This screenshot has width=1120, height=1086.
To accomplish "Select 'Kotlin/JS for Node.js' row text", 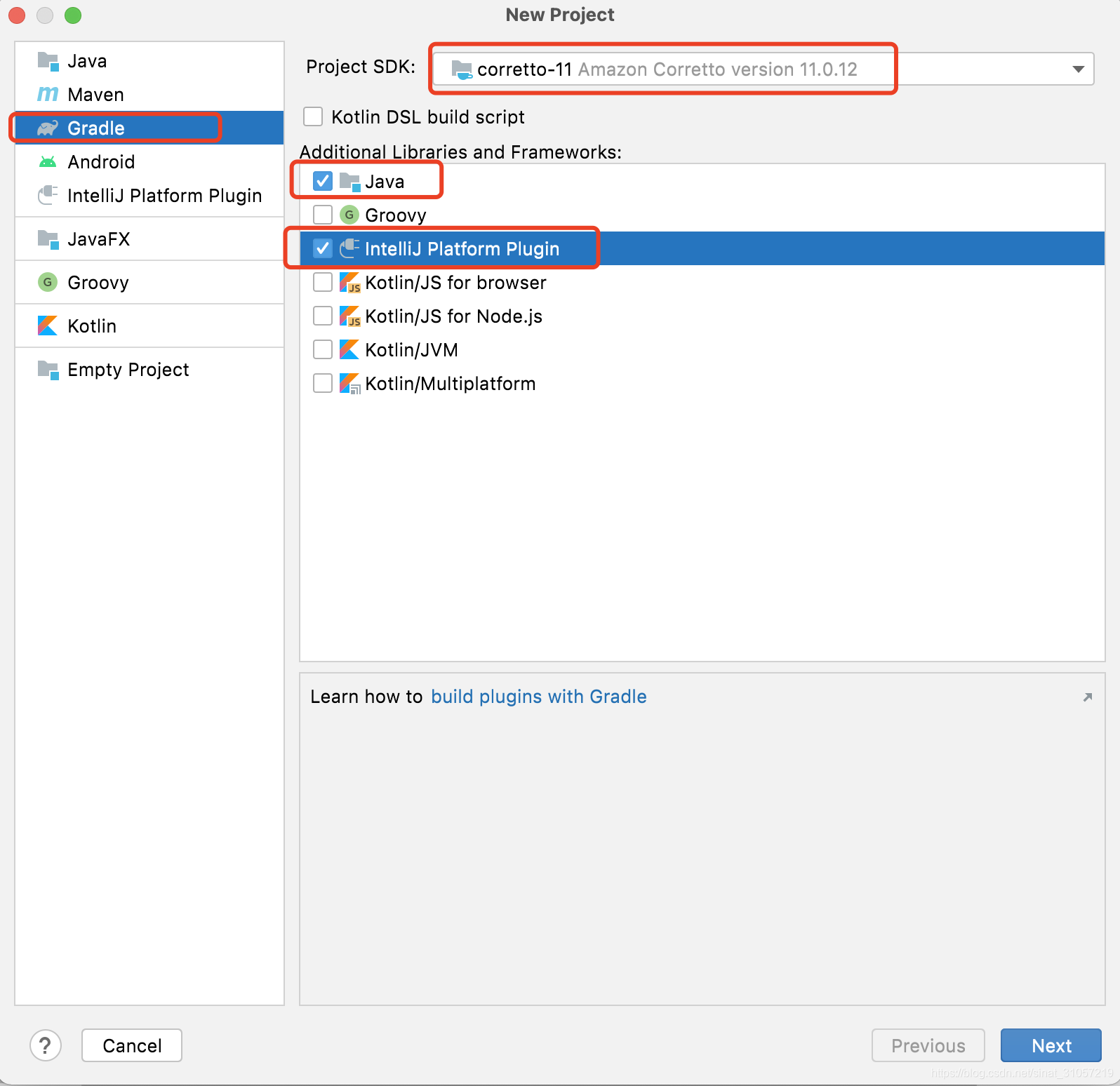I will (454, 316).
